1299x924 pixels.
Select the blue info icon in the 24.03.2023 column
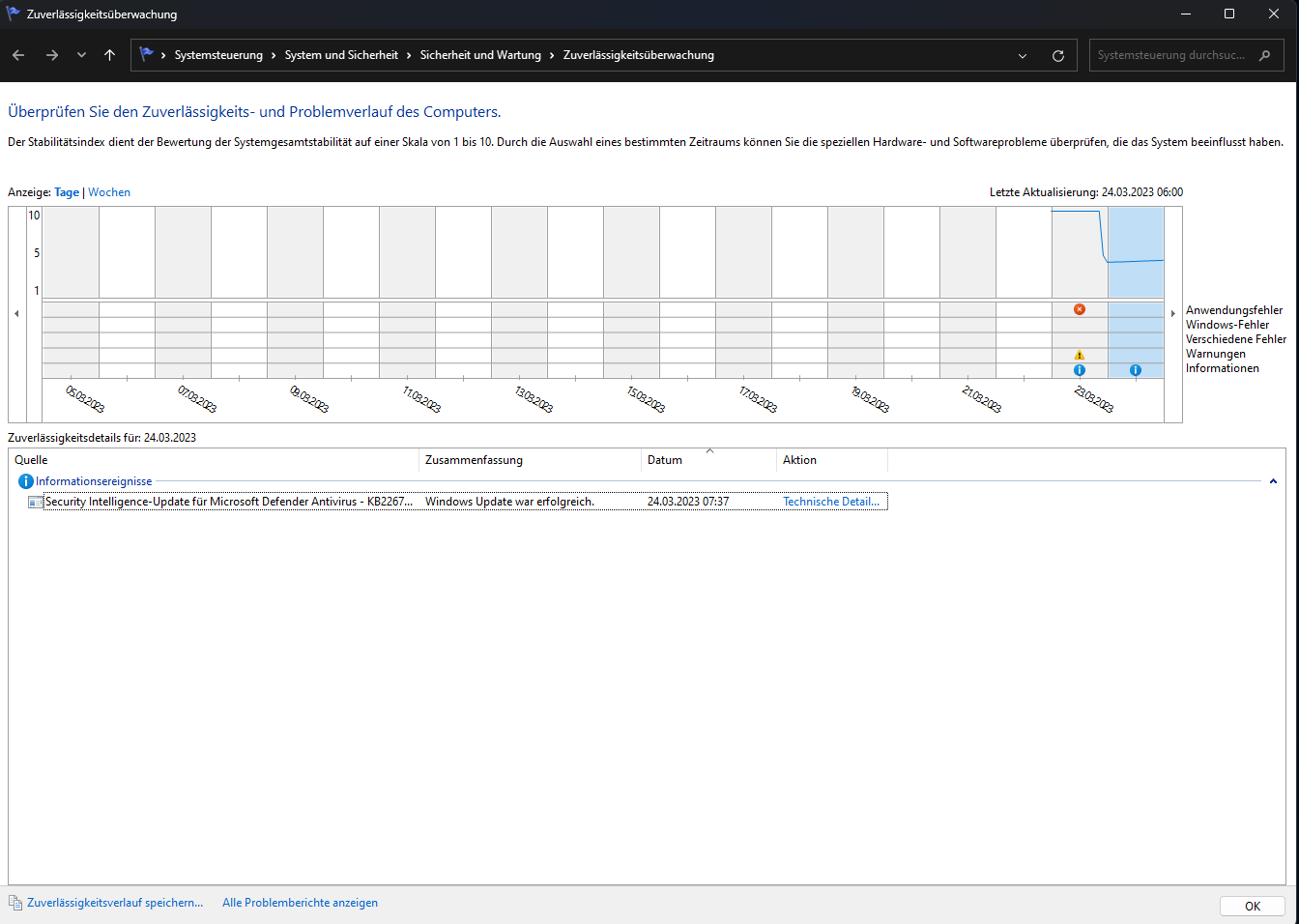[1136, 369]
